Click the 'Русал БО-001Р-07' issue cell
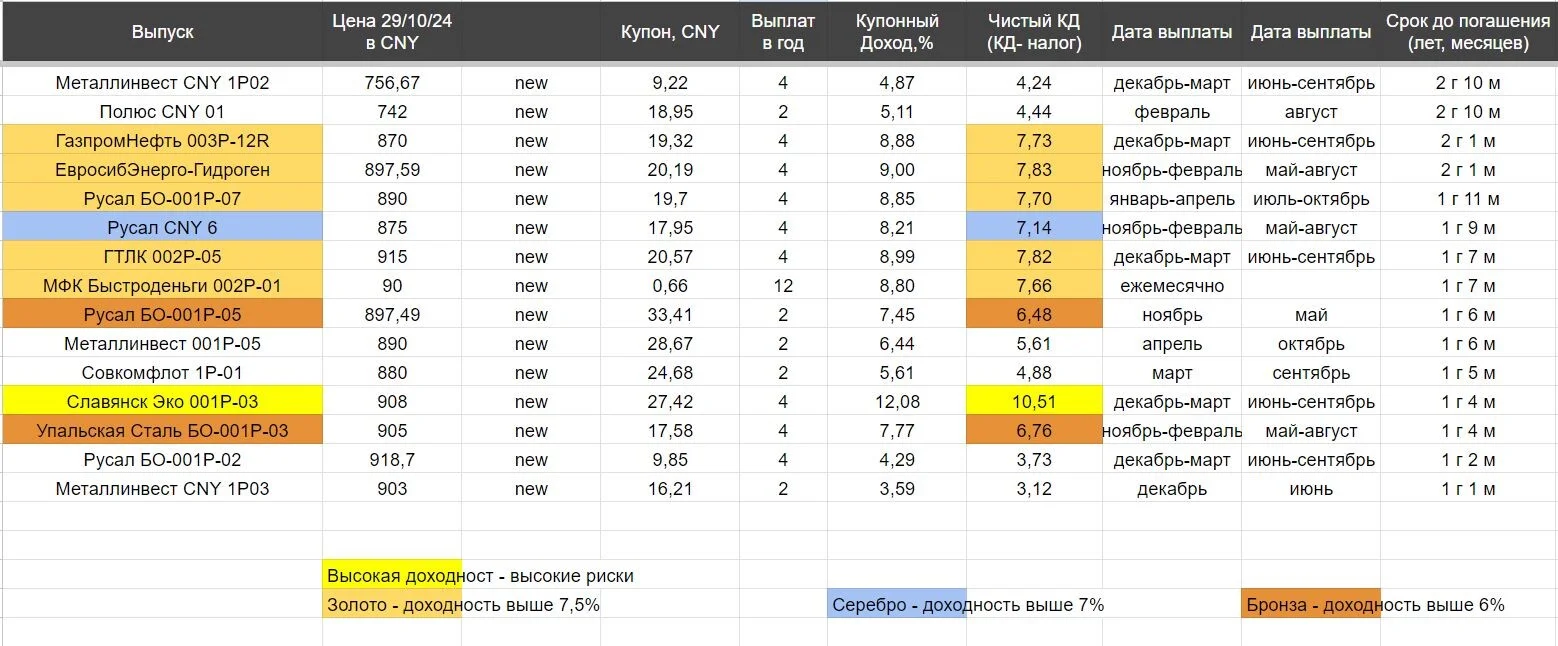The image size is (1558, 646). coord(162,199)
